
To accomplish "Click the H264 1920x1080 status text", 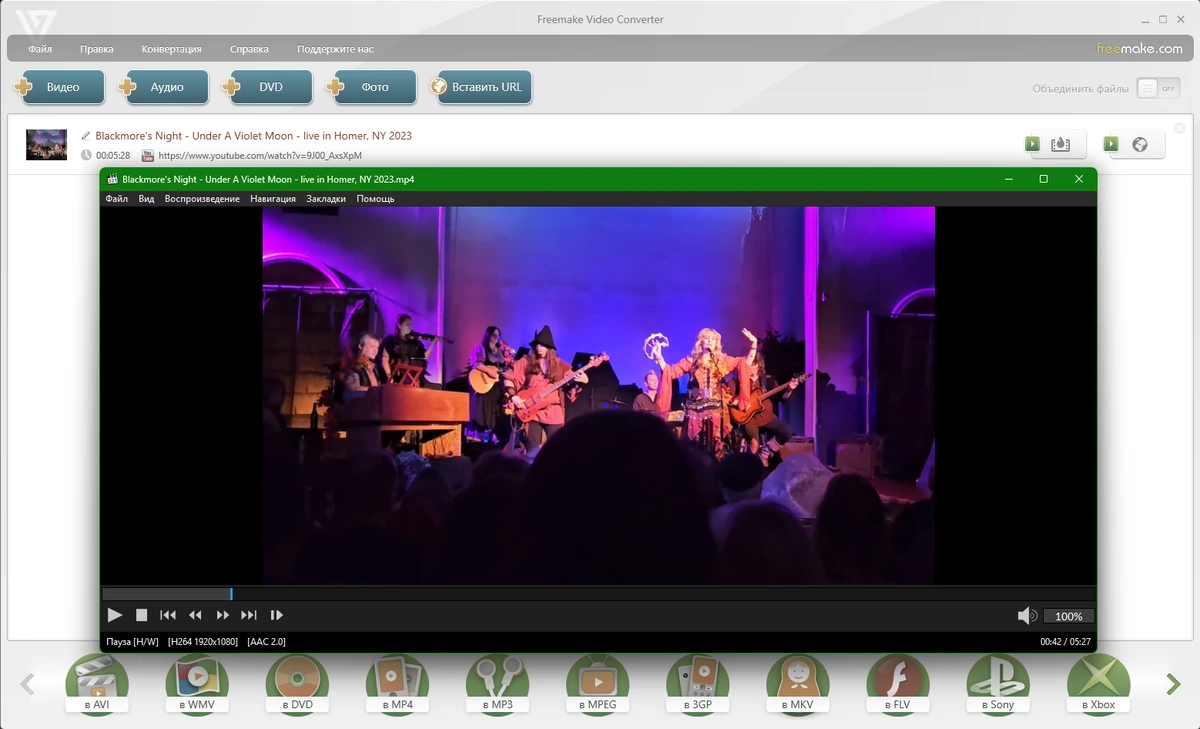I will 203,642.
